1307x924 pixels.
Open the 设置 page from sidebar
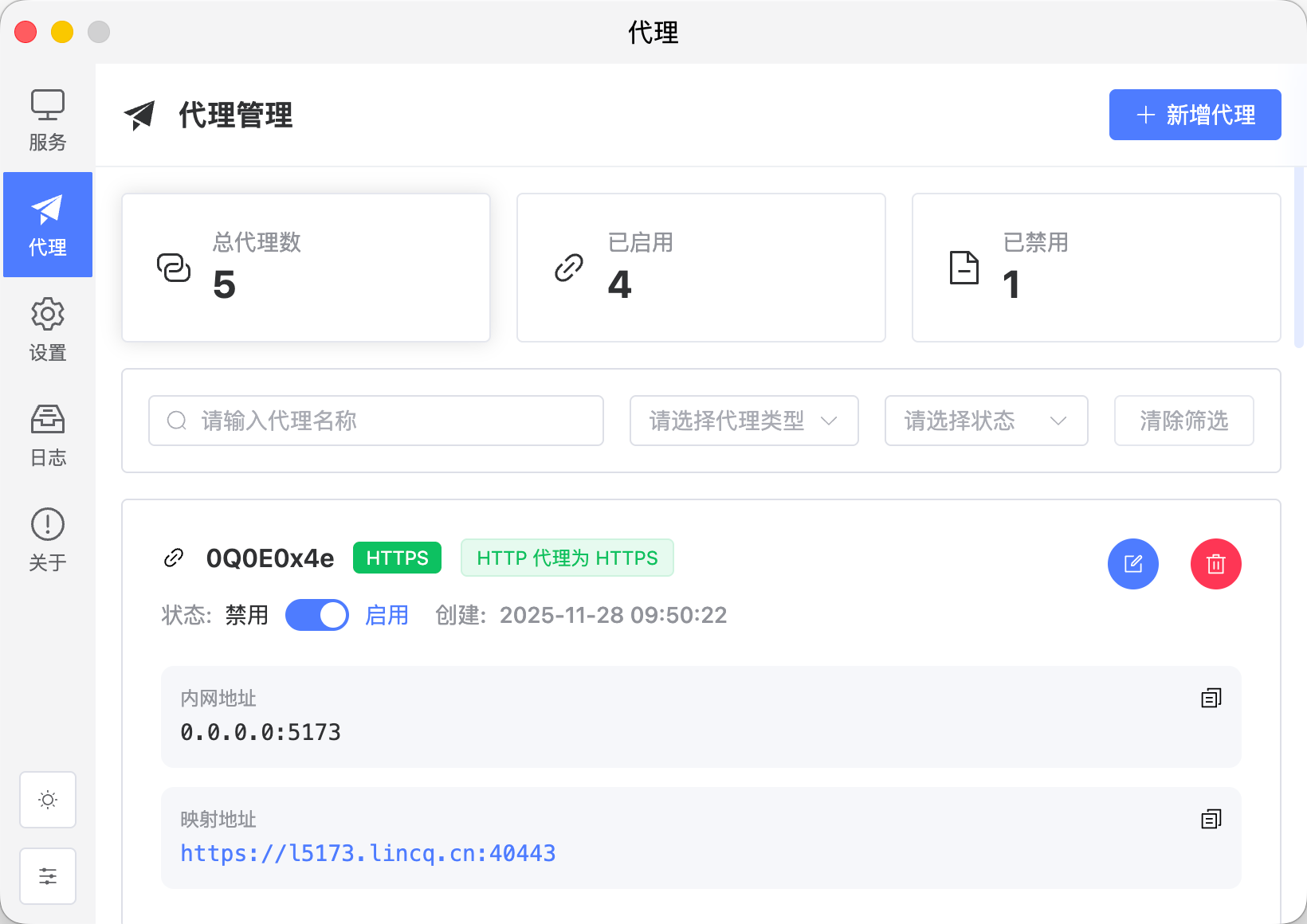pyautogui.click(x=47, y=329)
